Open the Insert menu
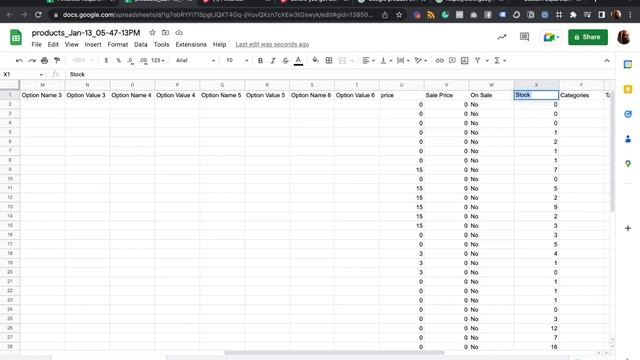This screenshot has height=360, width=640. tap(93, 44)
